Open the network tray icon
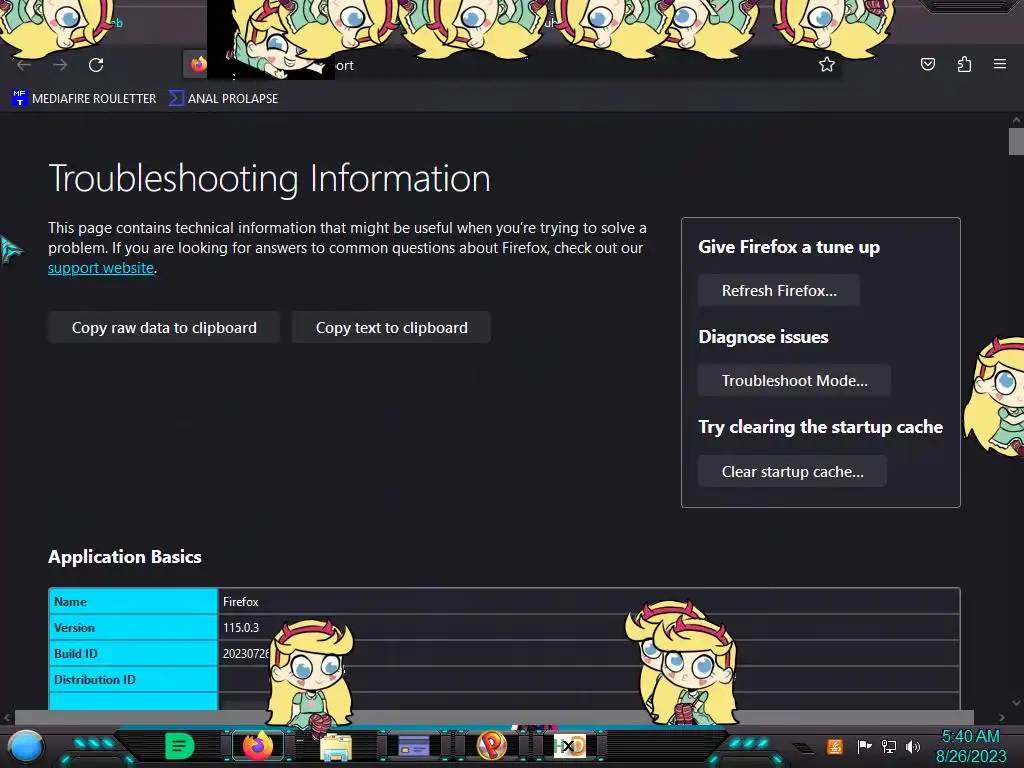1024x768 pixels. [x=889, y=746]
